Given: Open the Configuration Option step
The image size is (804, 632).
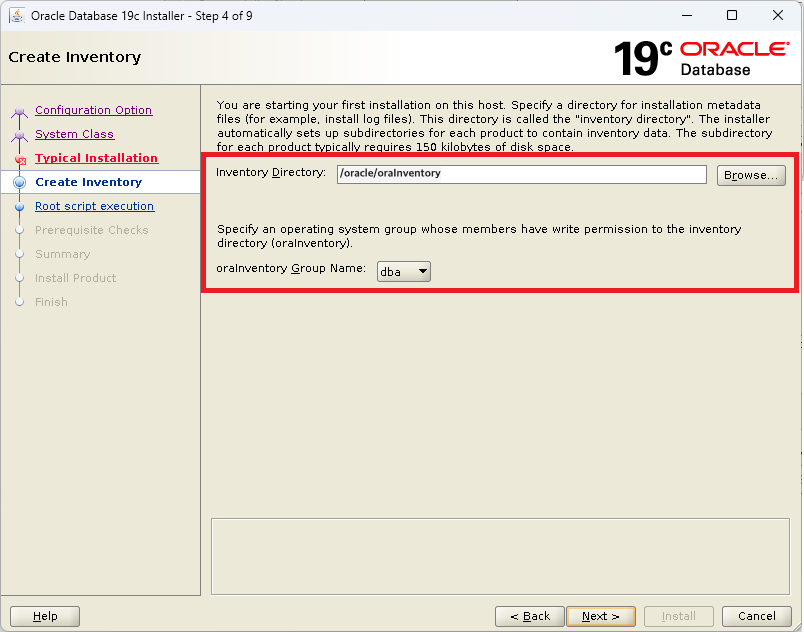Looking at the screenshot, I should pyautogui.click(x=93, y=110).
